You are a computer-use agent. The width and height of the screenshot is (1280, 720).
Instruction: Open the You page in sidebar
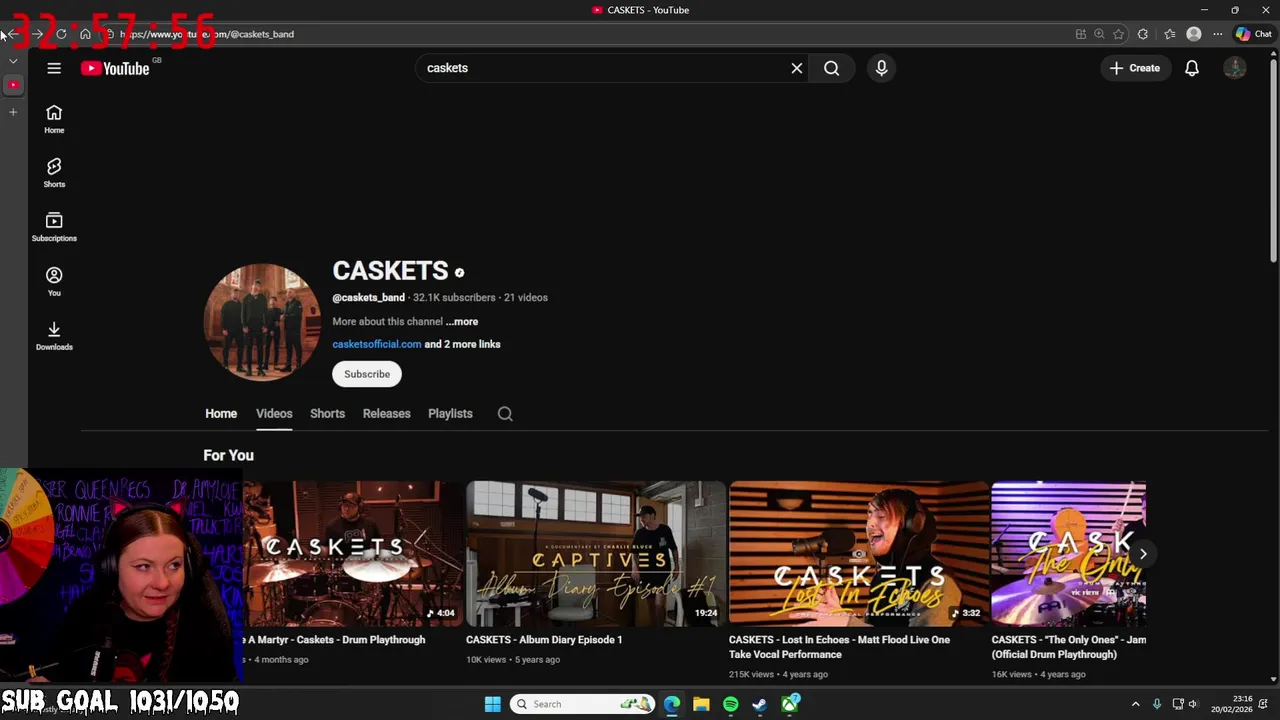54,281
